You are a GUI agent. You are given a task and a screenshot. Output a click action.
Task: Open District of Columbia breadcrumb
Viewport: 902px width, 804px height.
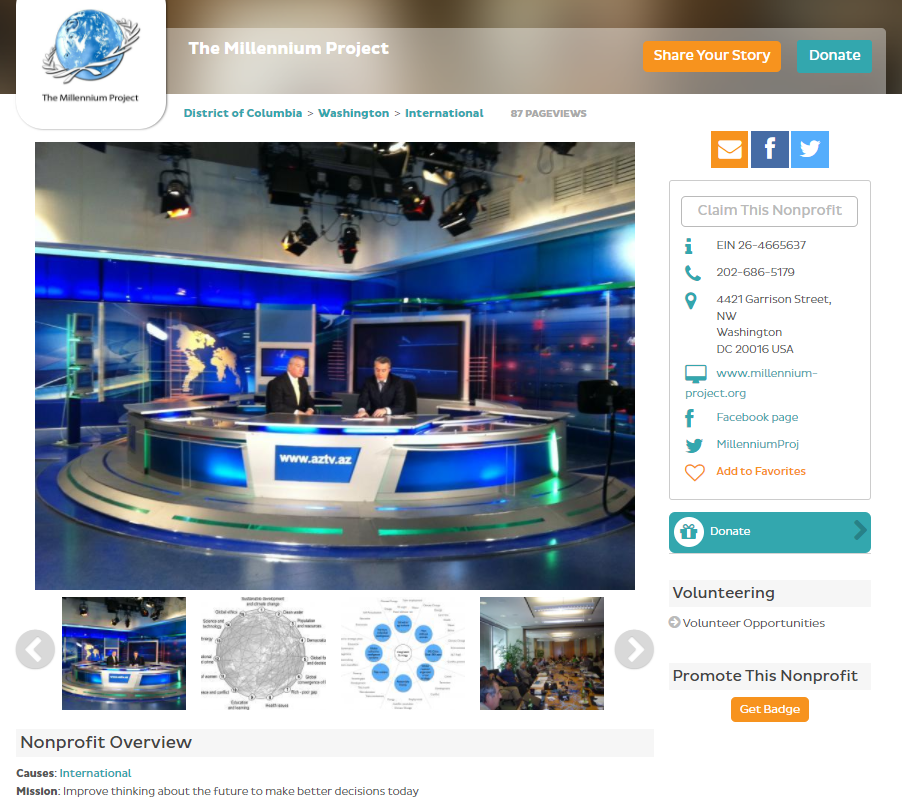(x=242, y=113)
